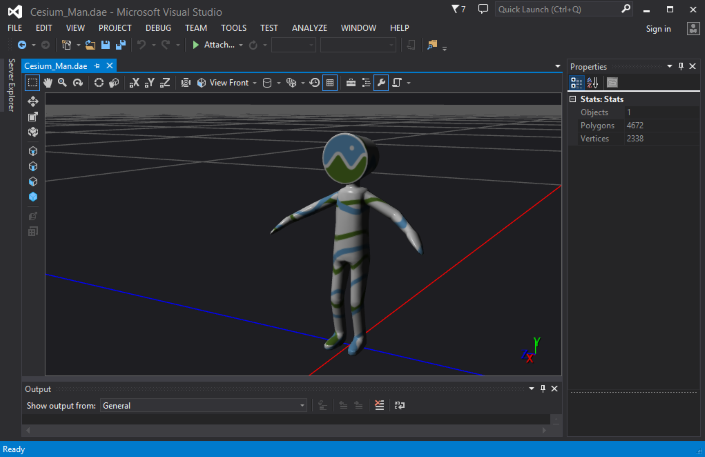This screenshot has width=705, height=457.
Task: Open the DEBUG menu
Action: pos(158,28)
